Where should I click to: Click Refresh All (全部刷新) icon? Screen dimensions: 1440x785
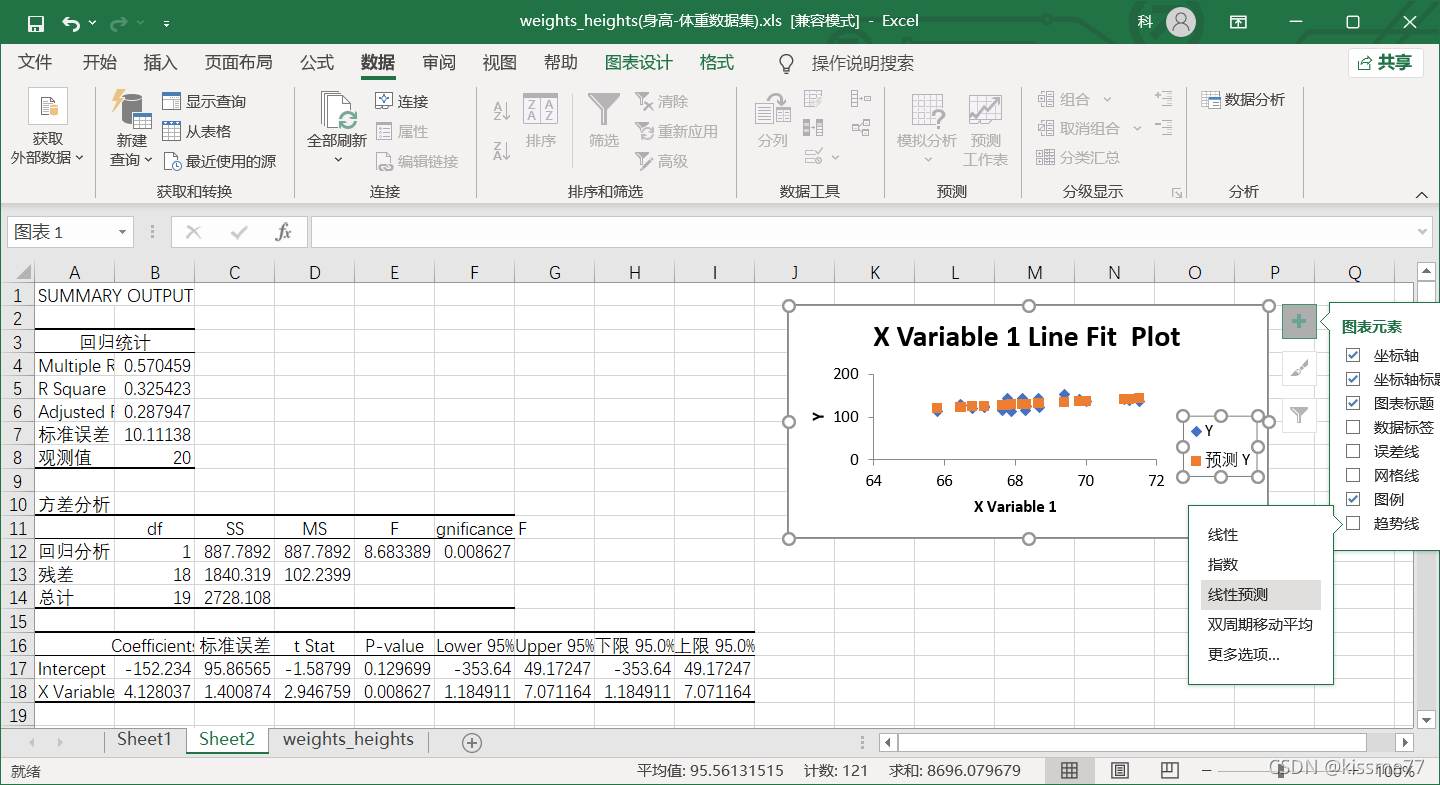coord(337,108)
